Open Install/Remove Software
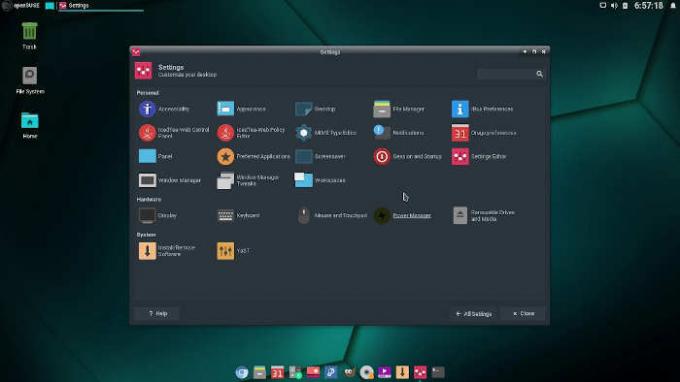This screenshot has height=382, width=680. coord(167,251)
